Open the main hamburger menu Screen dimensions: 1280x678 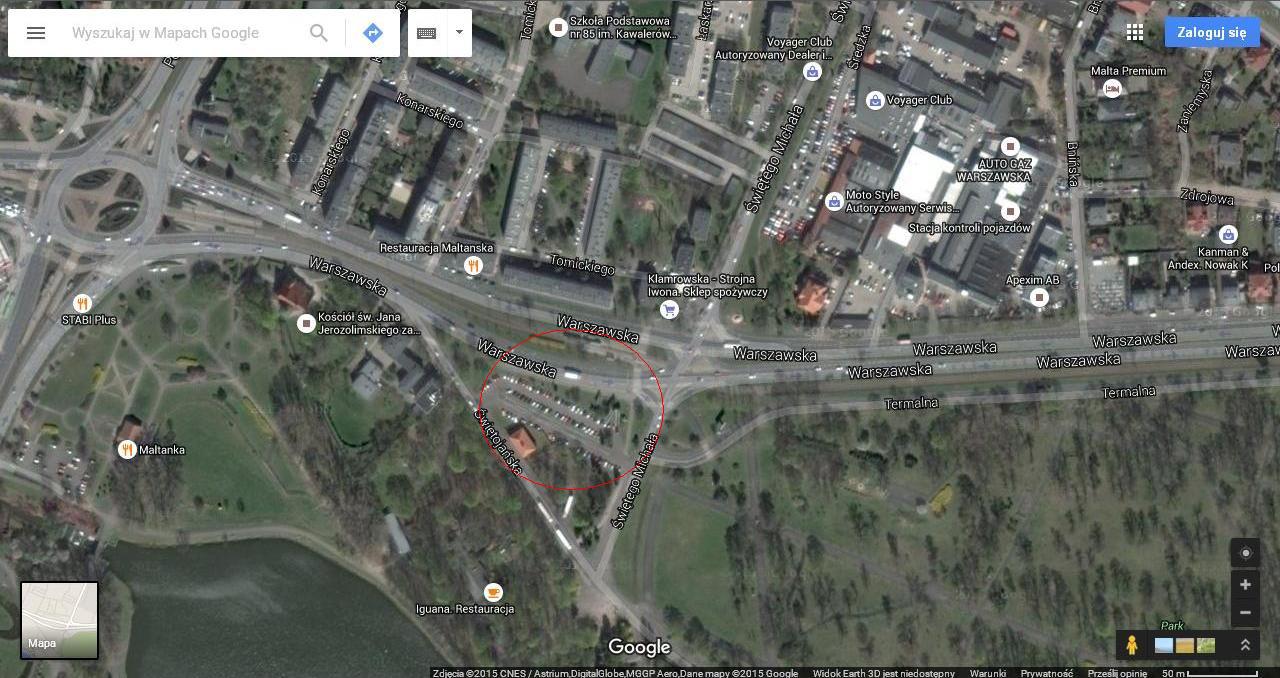pyautogui.click(x=36, y=33)
